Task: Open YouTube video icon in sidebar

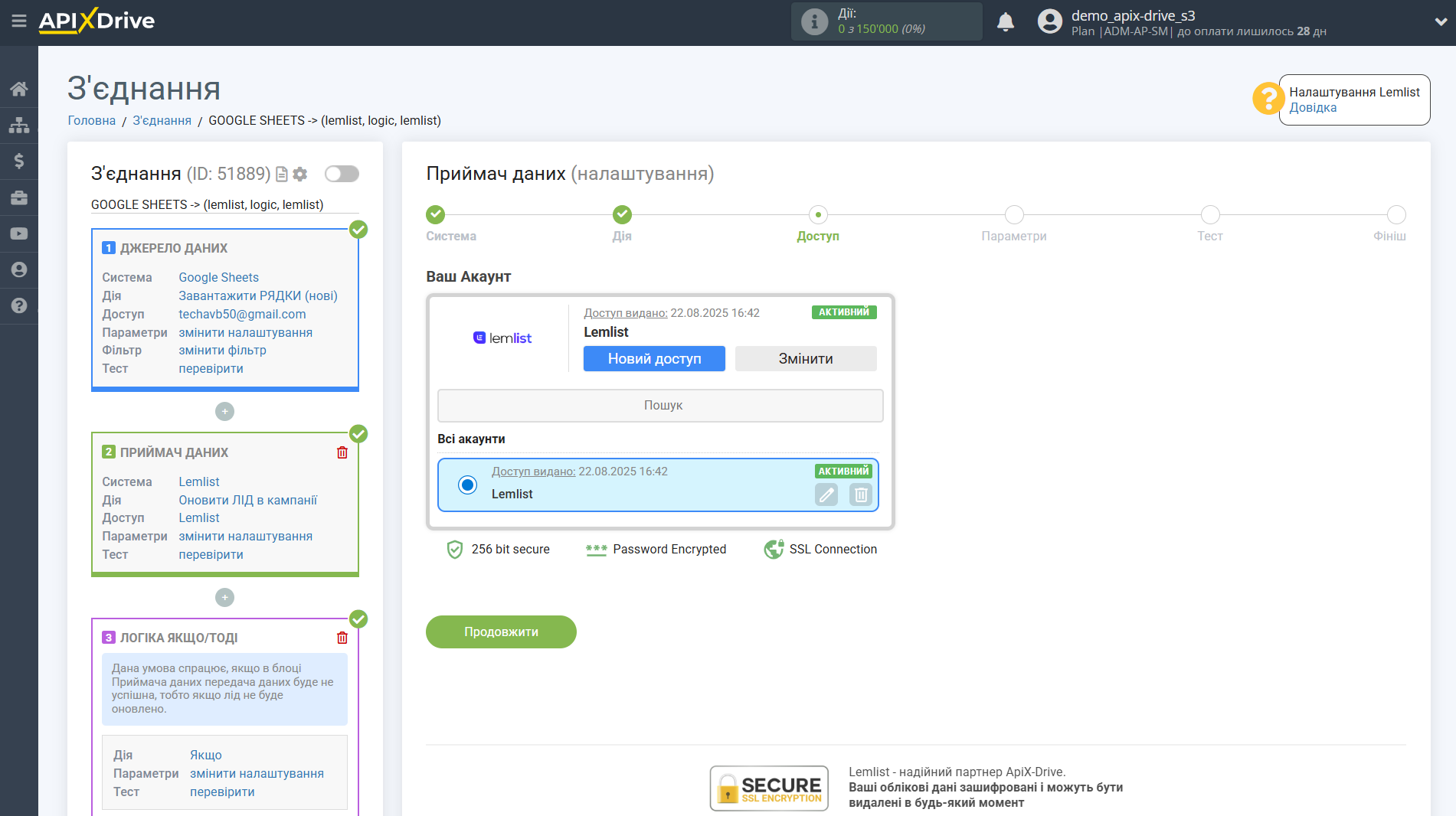Action: click(19, 233)
